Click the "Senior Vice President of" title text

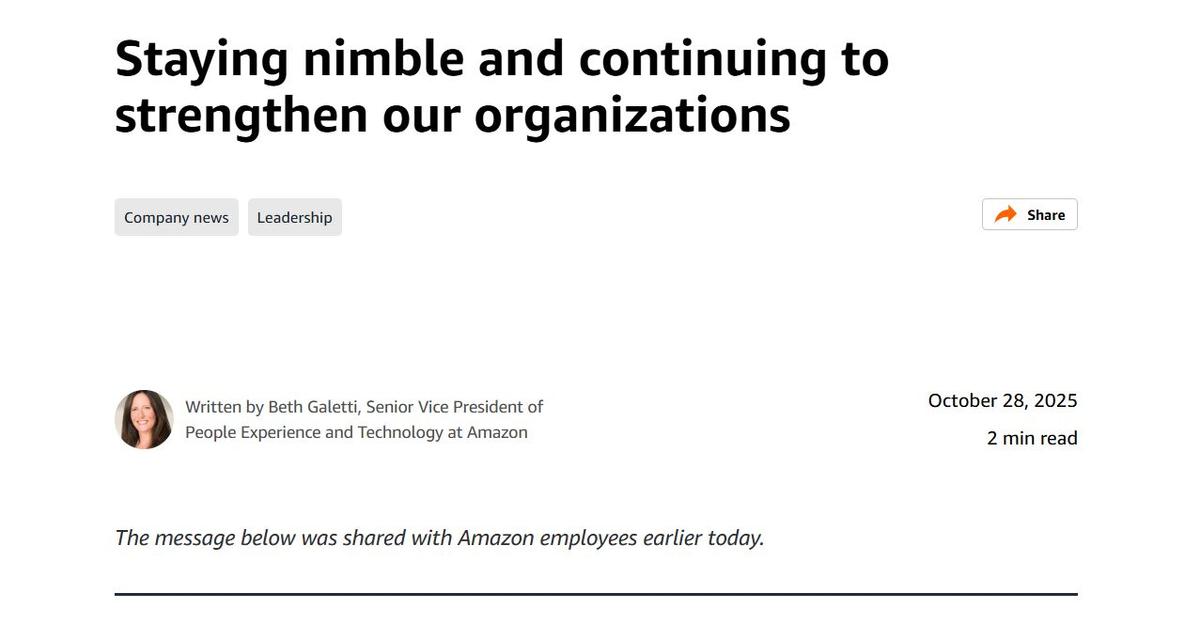(454, 407)
